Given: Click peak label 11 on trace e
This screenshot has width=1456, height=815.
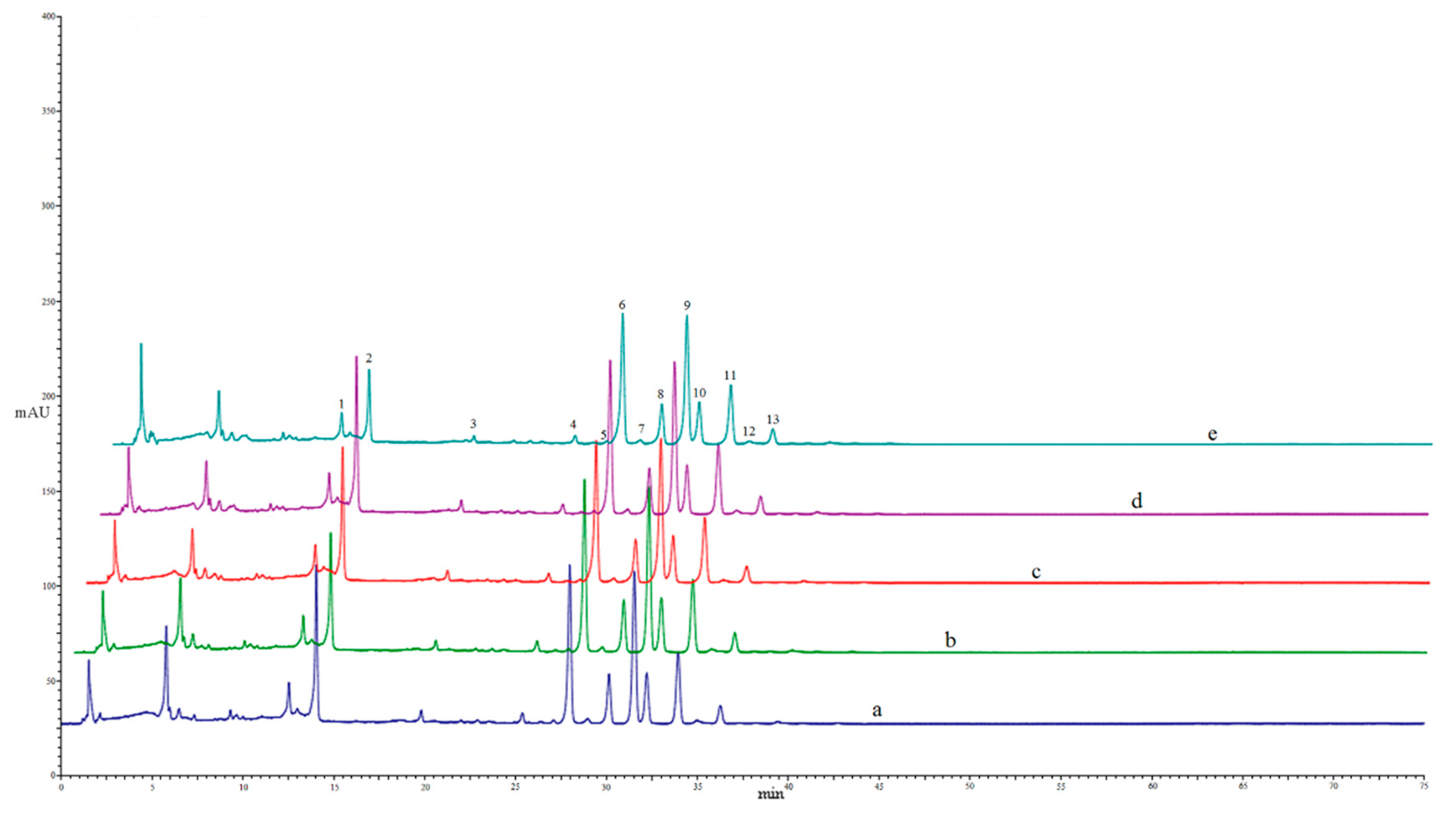Looking at the screenshot, I should pyautogui.click(x=730, y=375).
